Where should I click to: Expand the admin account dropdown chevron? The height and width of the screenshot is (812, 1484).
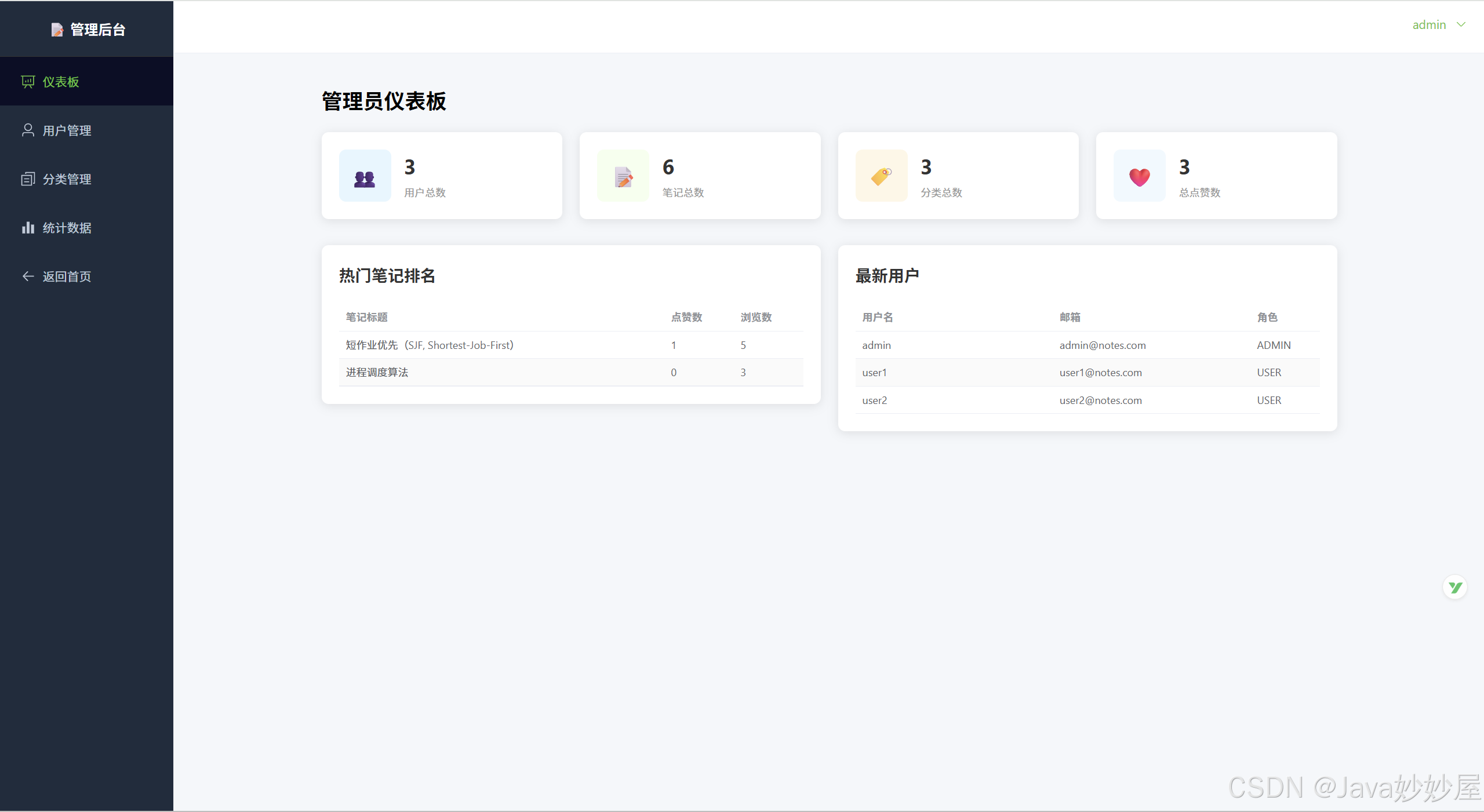click(x=1461, y=24)
